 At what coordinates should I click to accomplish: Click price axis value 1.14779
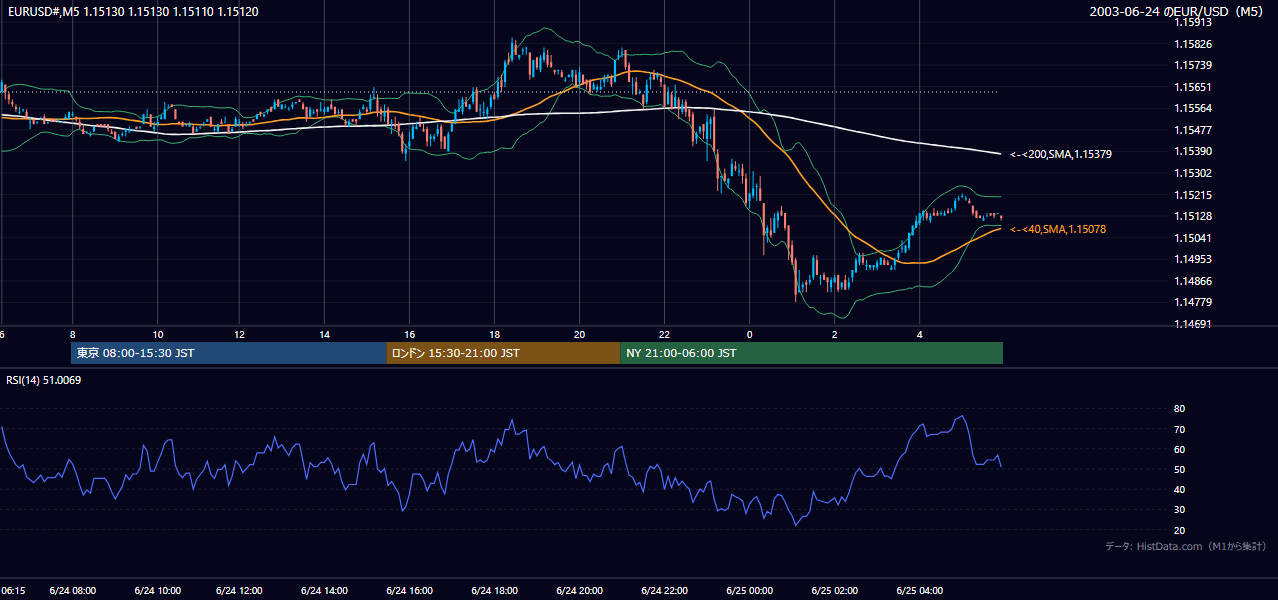point(1193,302)
